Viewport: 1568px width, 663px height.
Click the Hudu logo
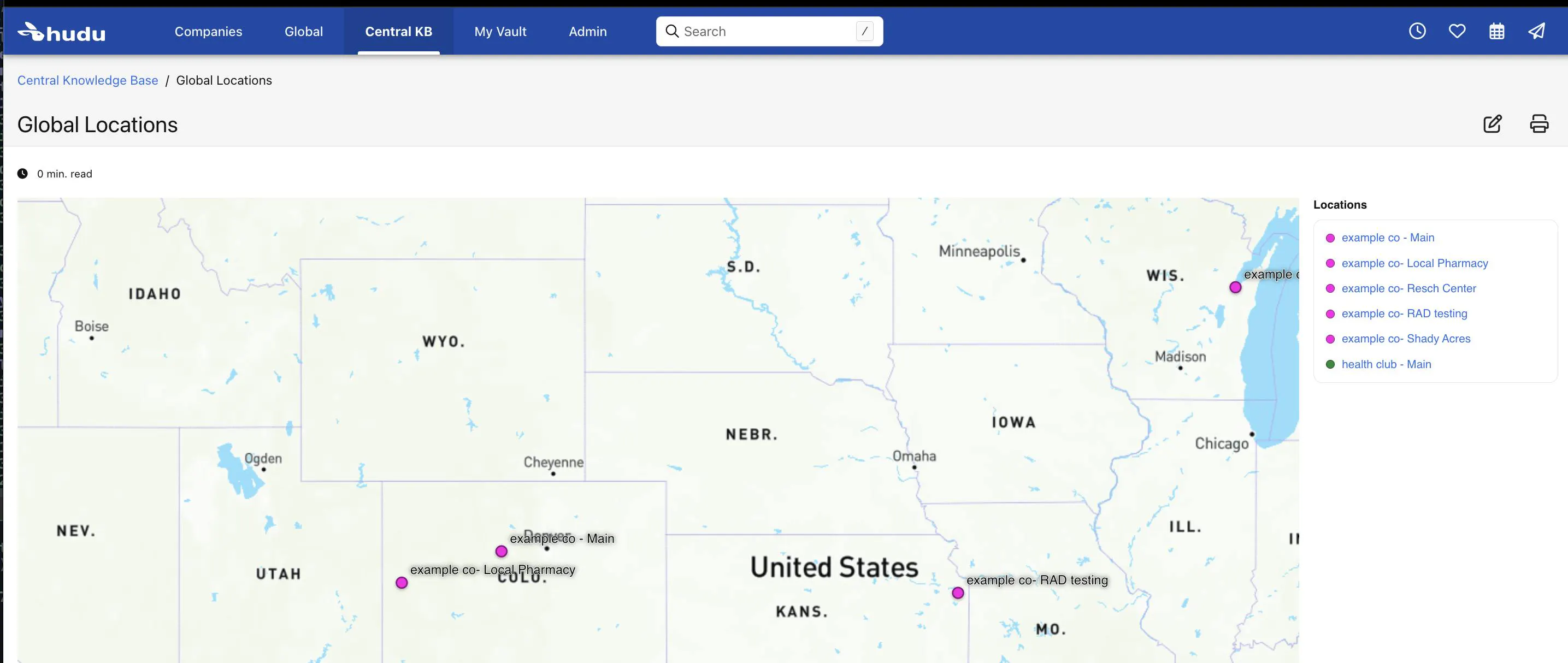pyautogui.click(x=62, y=32)
